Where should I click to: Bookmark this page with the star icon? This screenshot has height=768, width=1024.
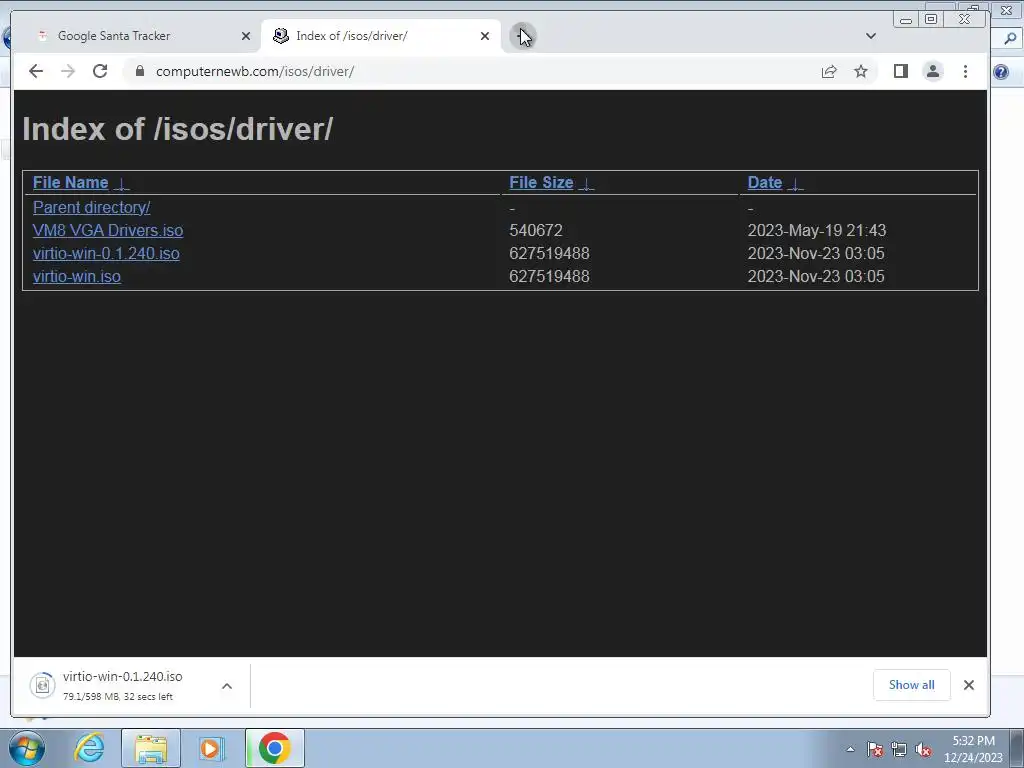pyautogui.click(x=861, y=71)
